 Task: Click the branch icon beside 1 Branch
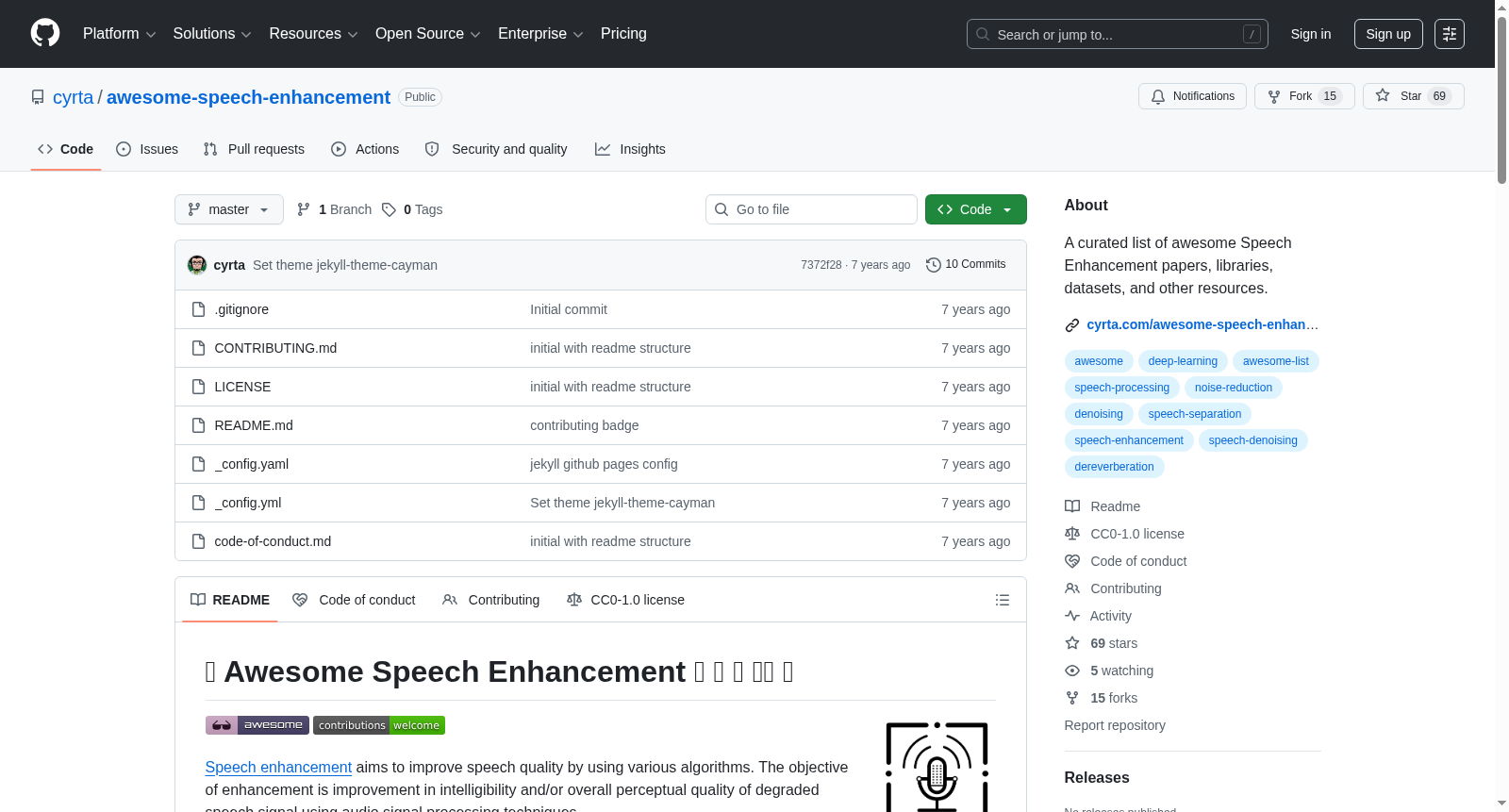click(x=304, y=209)
